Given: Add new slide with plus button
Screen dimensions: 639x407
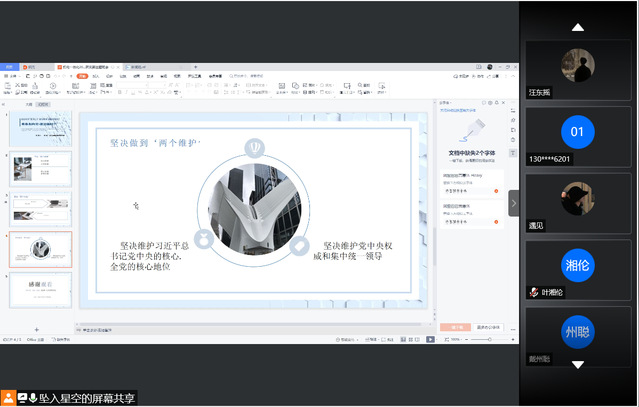Looking at the screenshot, I should pos(37,329).
